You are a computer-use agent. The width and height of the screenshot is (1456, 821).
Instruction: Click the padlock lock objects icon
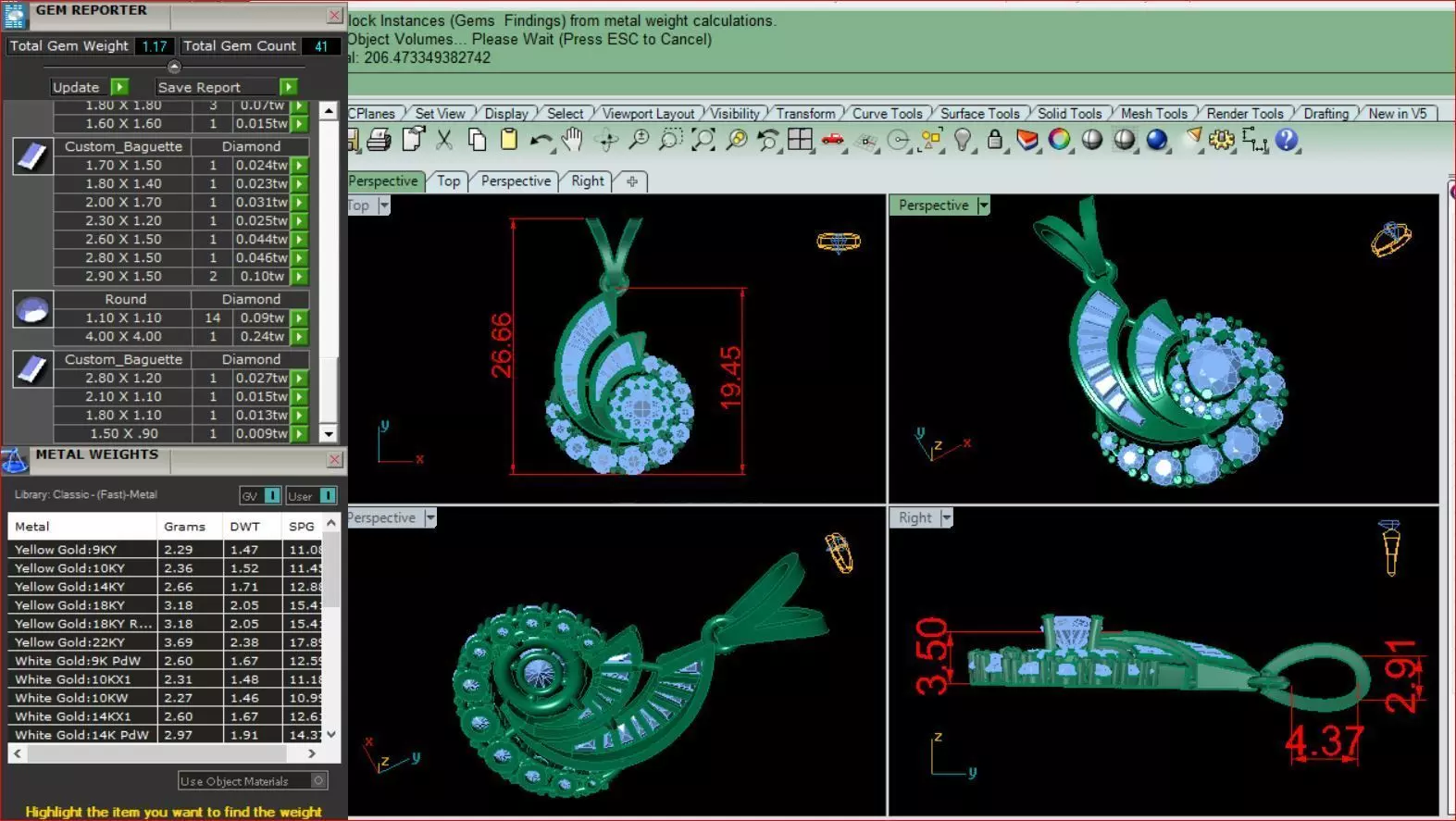tap(995, 140)
